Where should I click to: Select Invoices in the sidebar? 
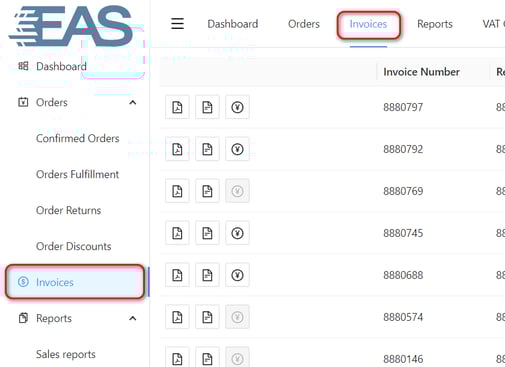coord(75,282)
